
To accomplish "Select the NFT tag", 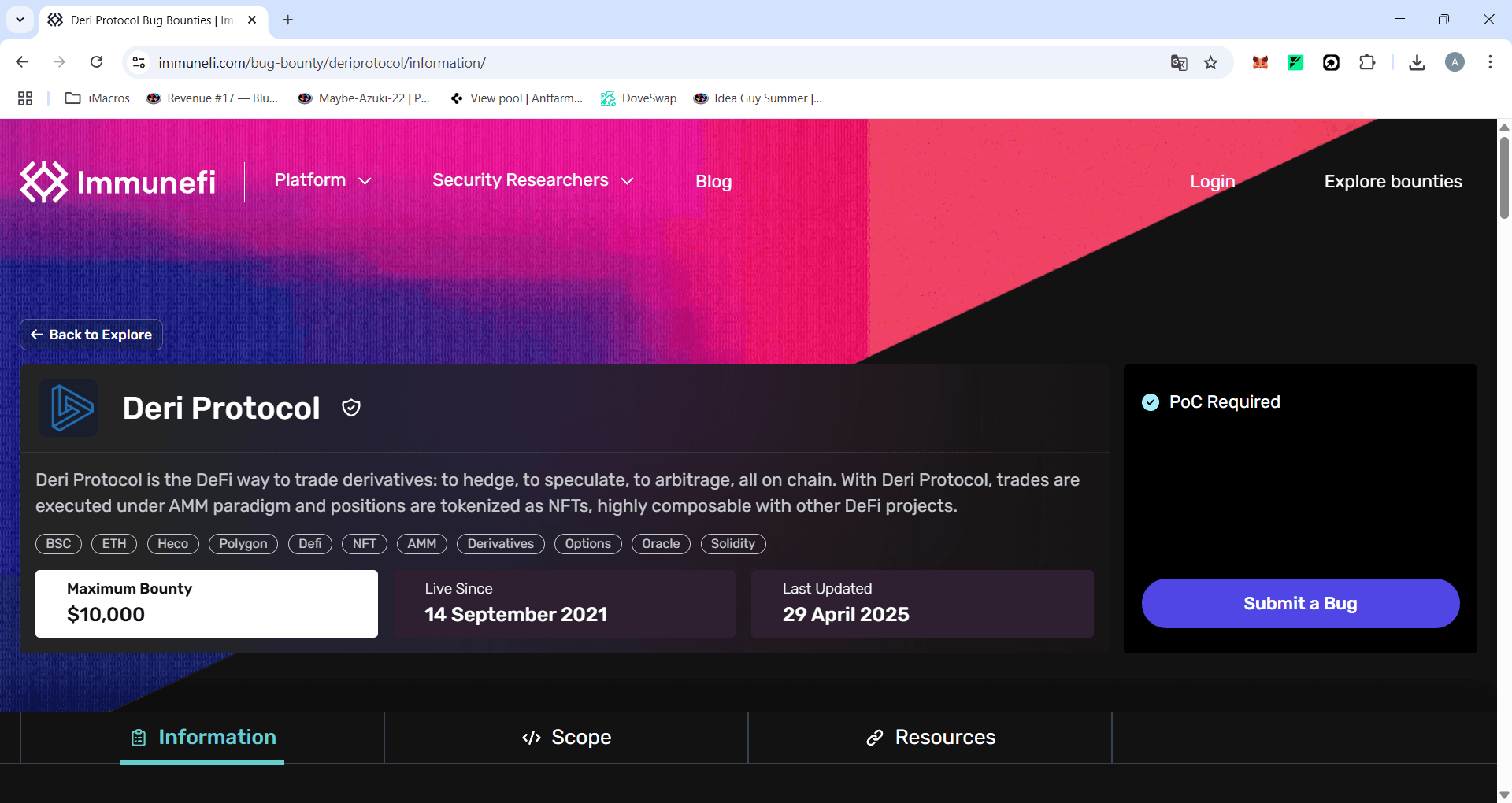I will [365, 544].
